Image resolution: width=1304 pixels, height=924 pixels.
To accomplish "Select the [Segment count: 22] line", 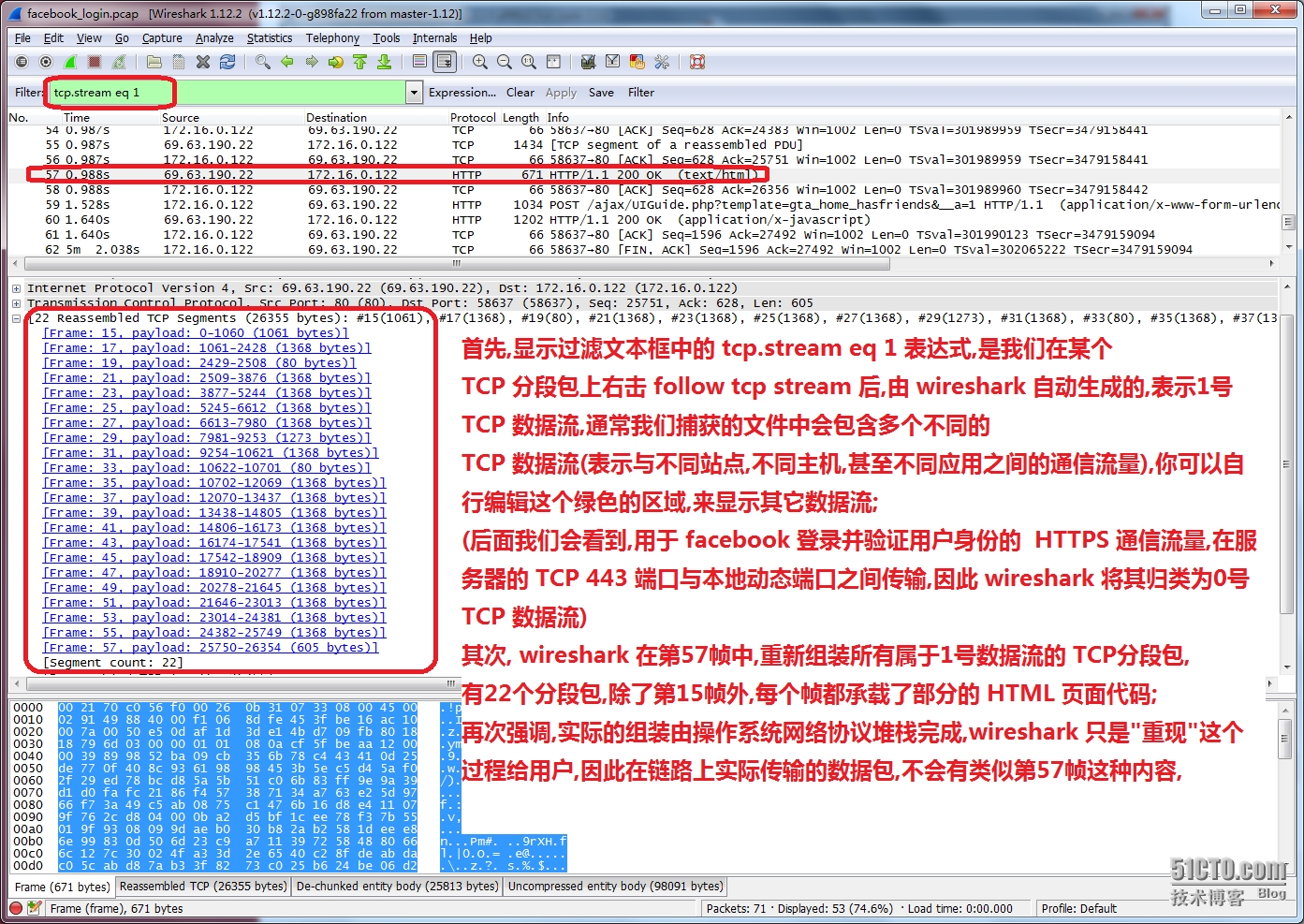I will point(113,663).
